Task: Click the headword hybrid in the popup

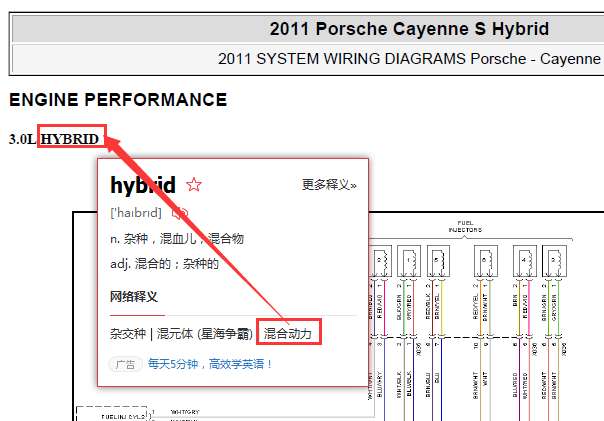Action: pos(143,185)
